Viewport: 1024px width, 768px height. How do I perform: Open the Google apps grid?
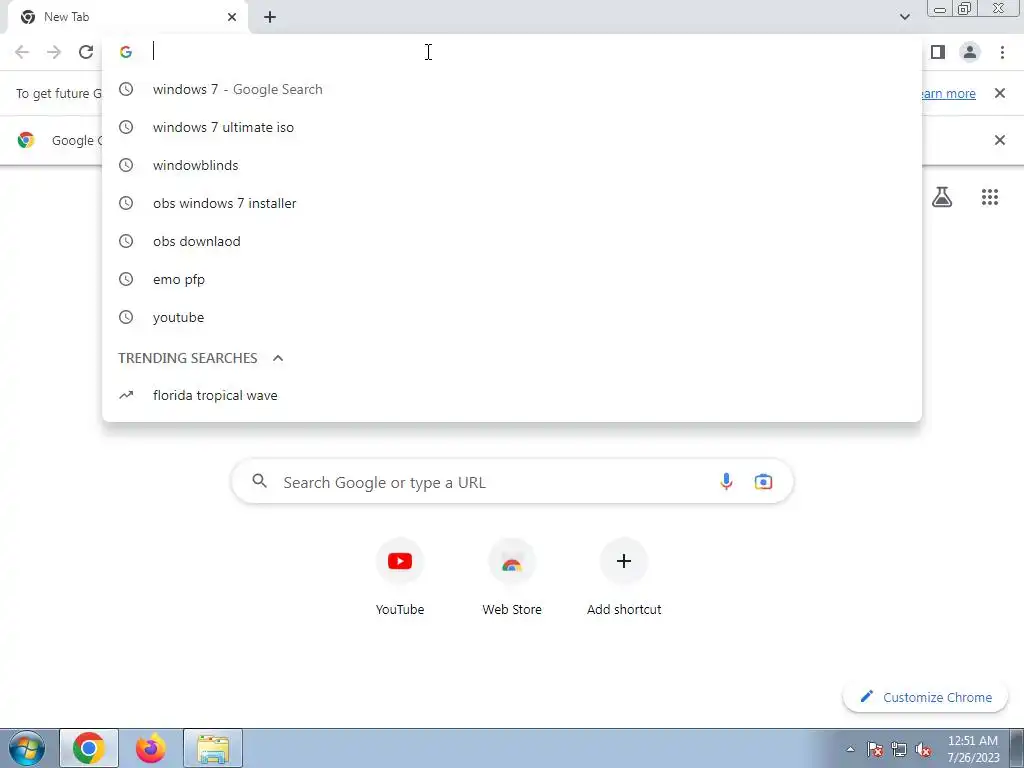pyautogui.click(x=989, y=197)
